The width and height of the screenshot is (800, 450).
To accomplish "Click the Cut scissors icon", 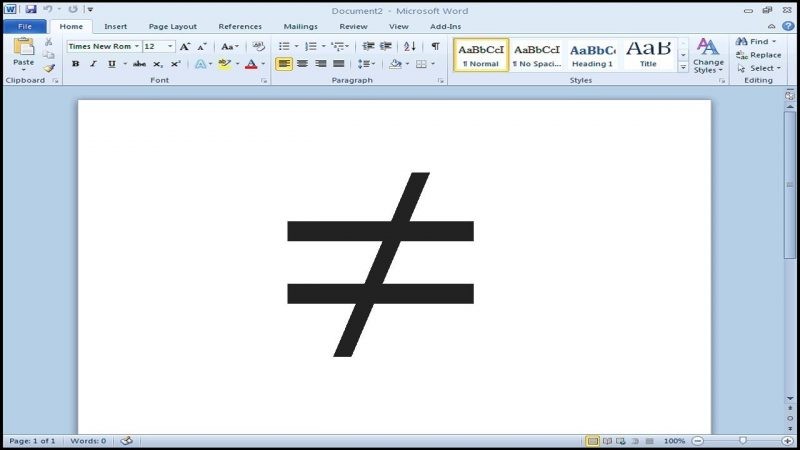I will pyautogui.click(x=48, y=42).
